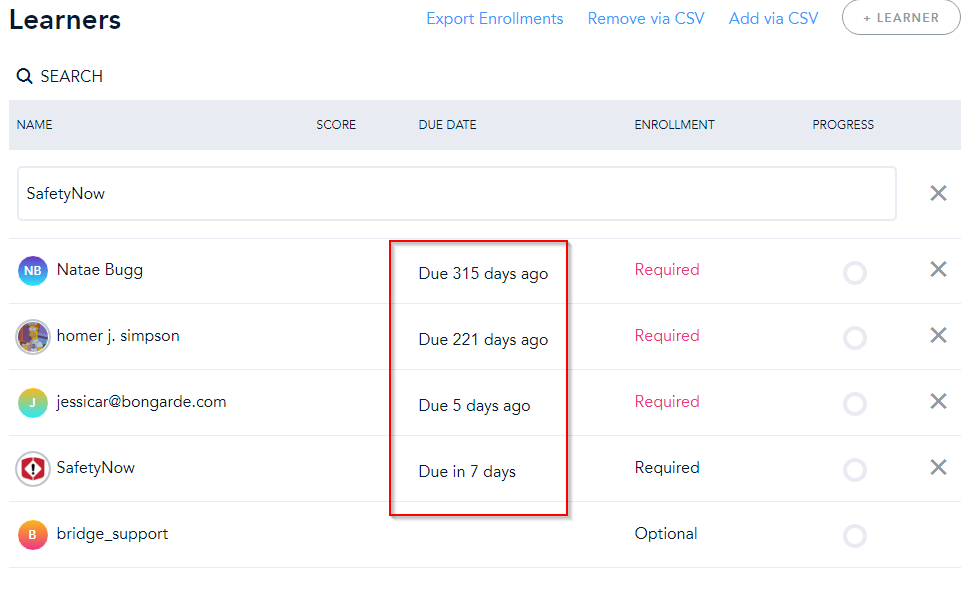Click the SafetyNow shield avatar icon

pyautogui.click(x=33, y=469)
